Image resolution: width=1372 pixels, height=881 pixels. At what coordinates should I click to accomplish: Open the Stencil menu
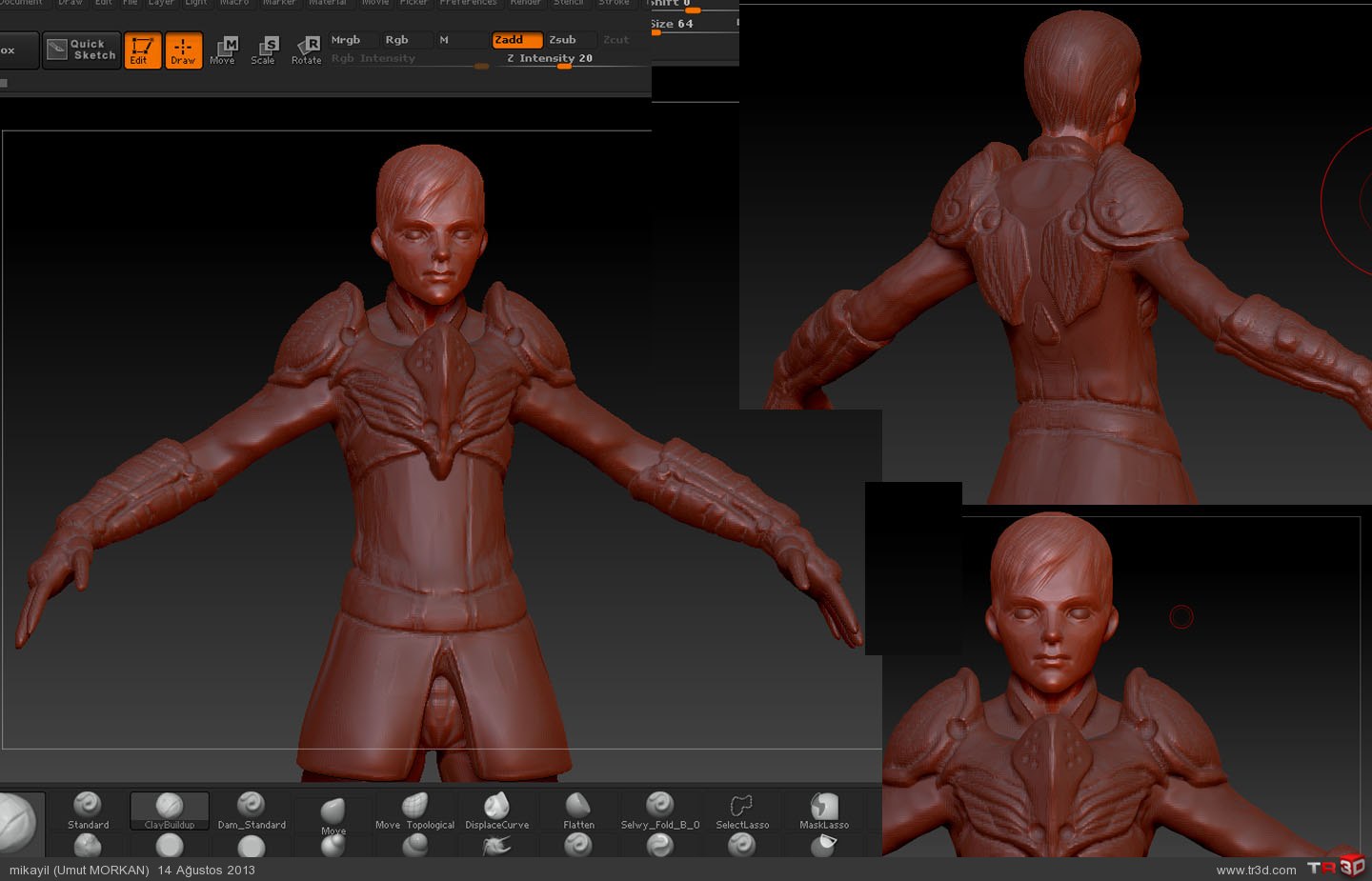pos(569,3)
